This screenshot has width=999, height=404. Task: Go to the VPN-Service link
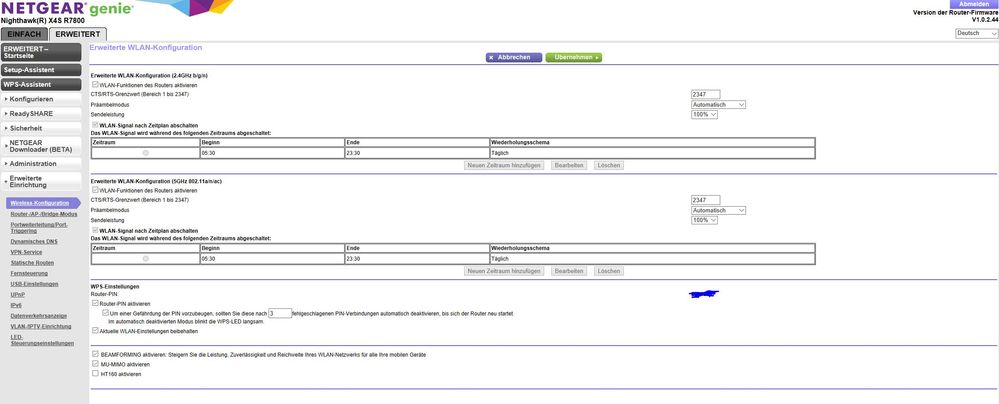point(27,252)
